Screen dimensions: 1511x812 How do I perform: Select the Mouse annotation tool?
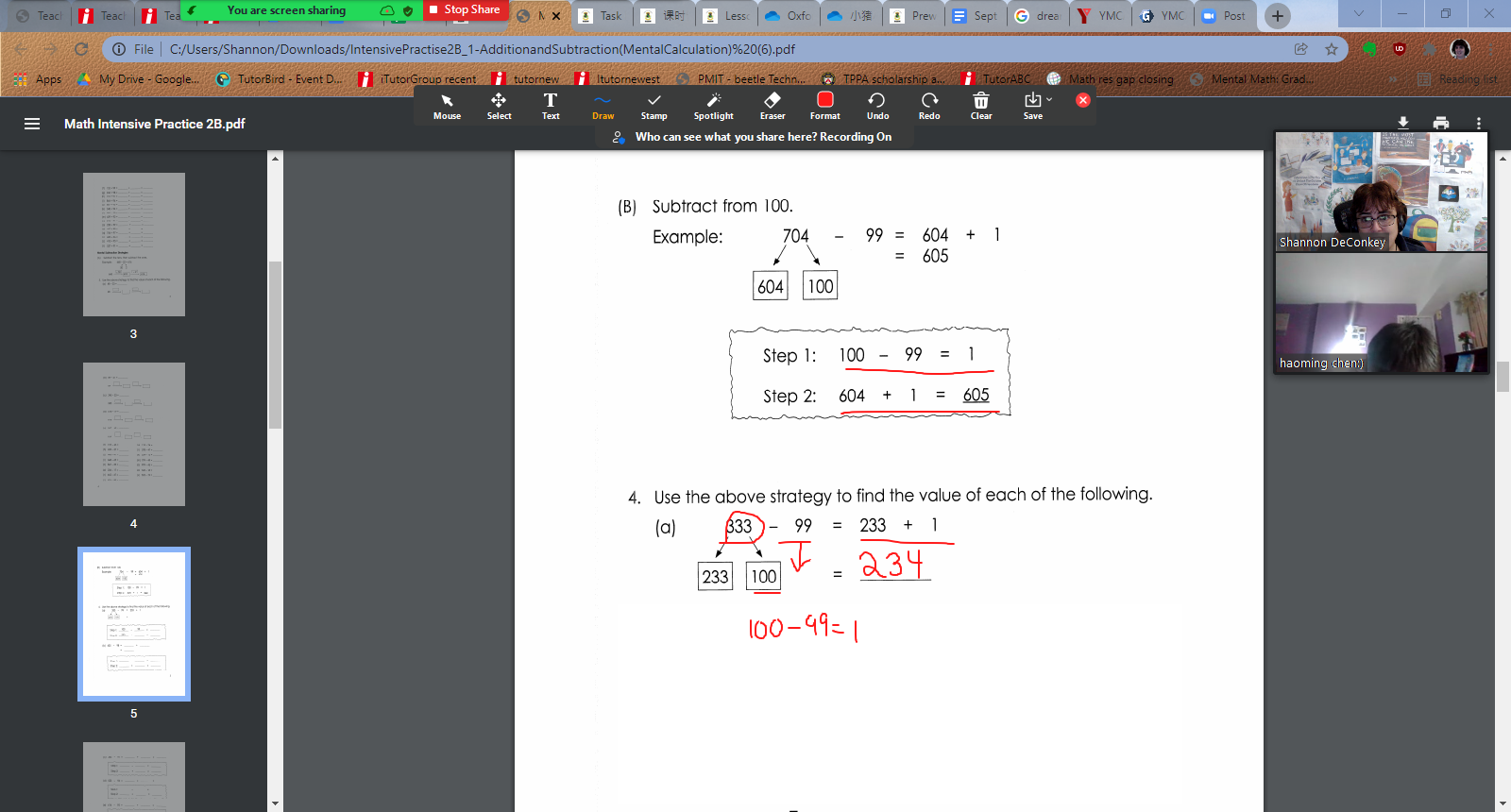[447, 106]
